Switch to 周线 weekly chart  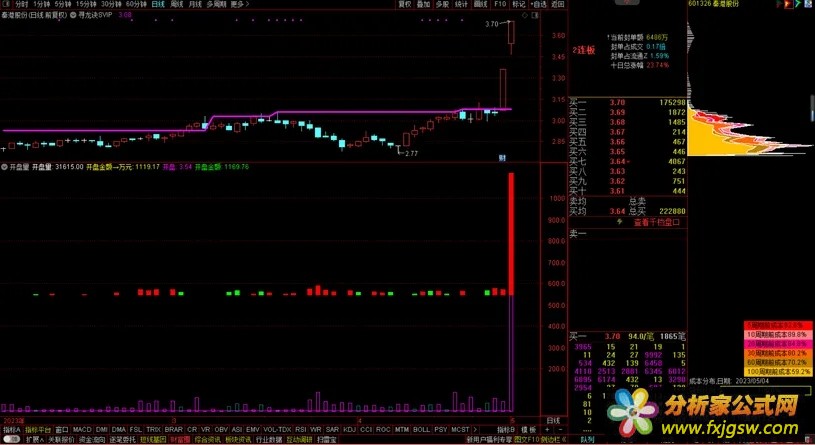pos(177,4)
